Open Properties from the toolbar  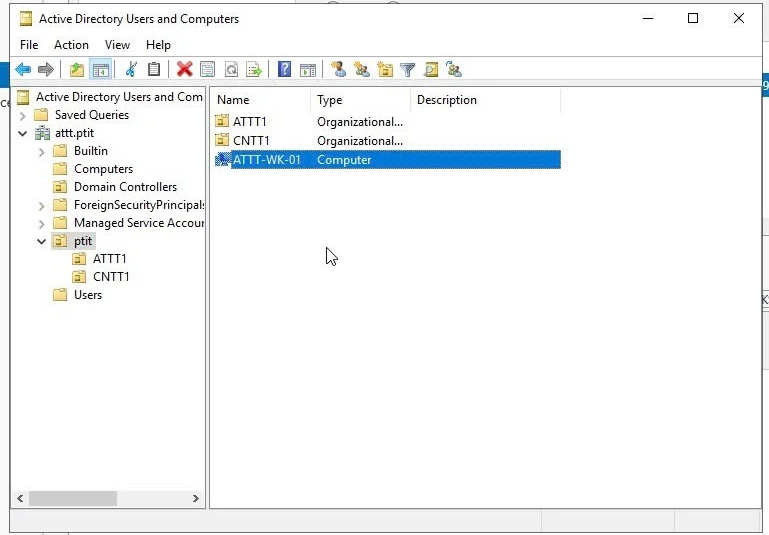click(207, 70)
